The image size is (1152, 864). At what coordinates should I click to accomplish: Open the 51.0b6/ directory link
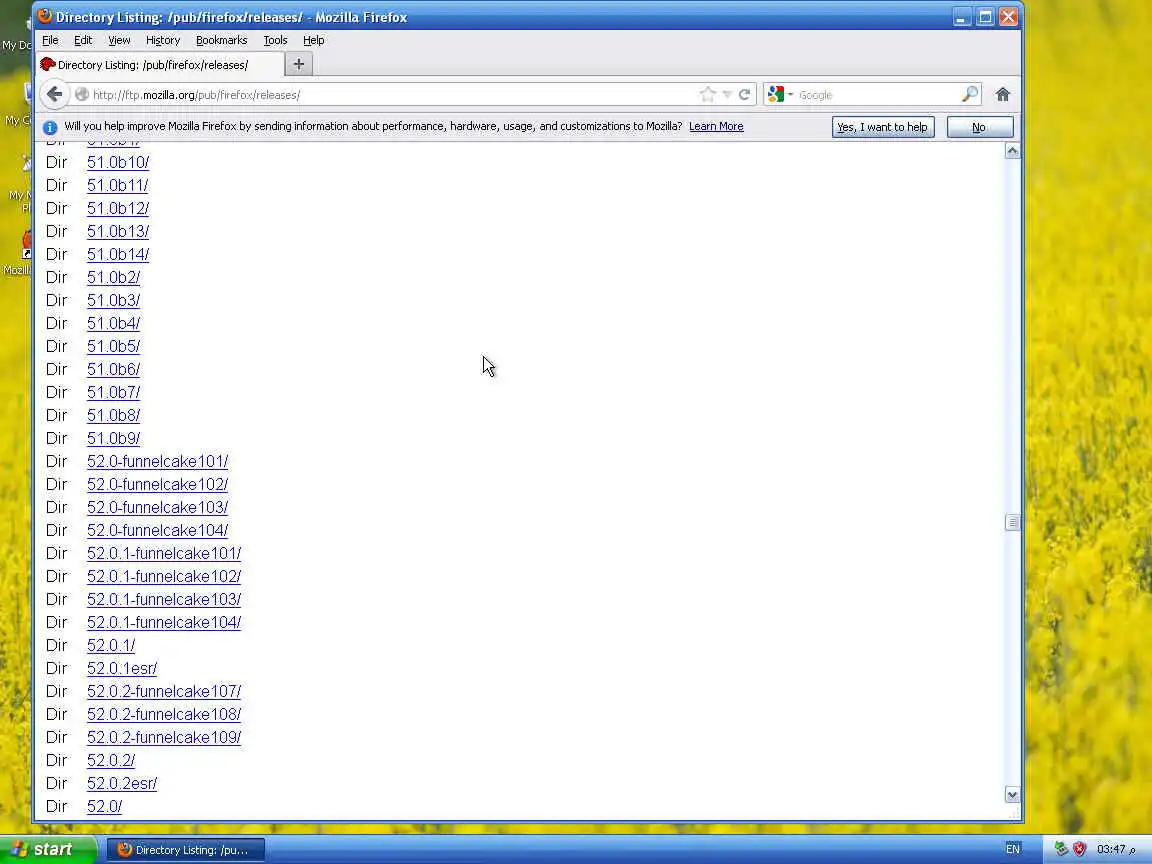tap(113, 370)
